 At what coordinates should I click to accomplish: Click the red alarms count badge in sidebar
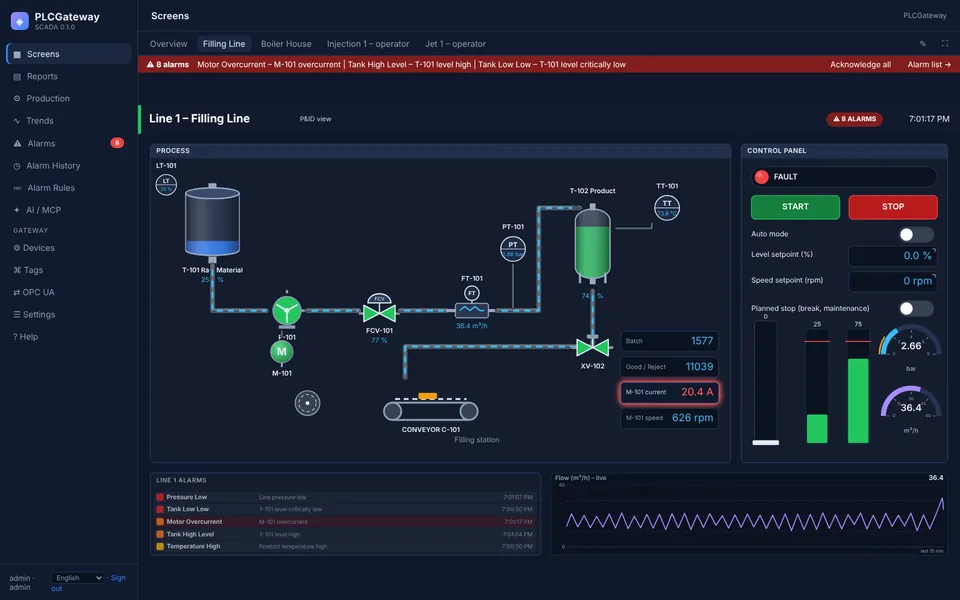coord(117,143)
